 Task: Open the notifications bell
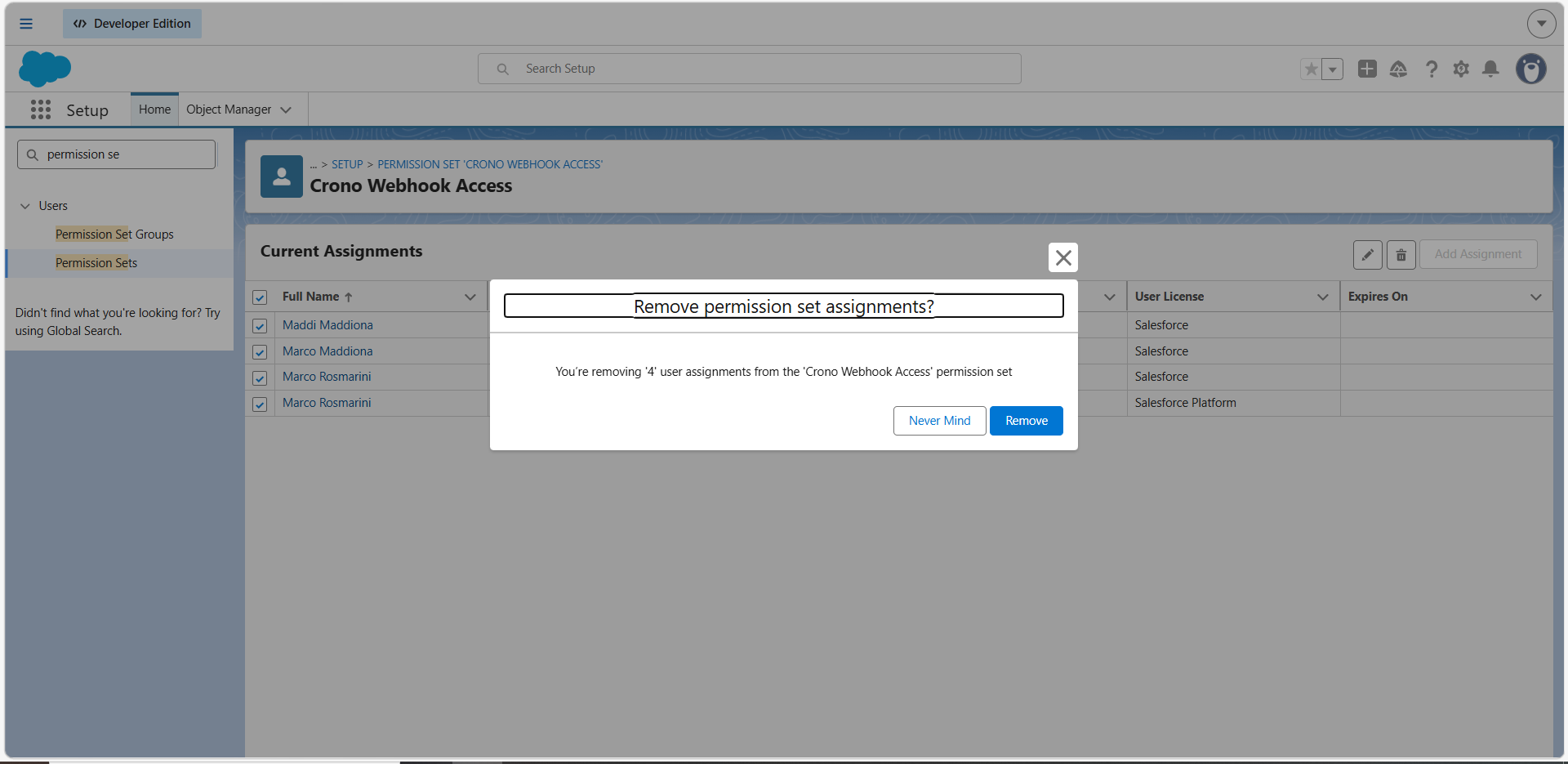1490,69
